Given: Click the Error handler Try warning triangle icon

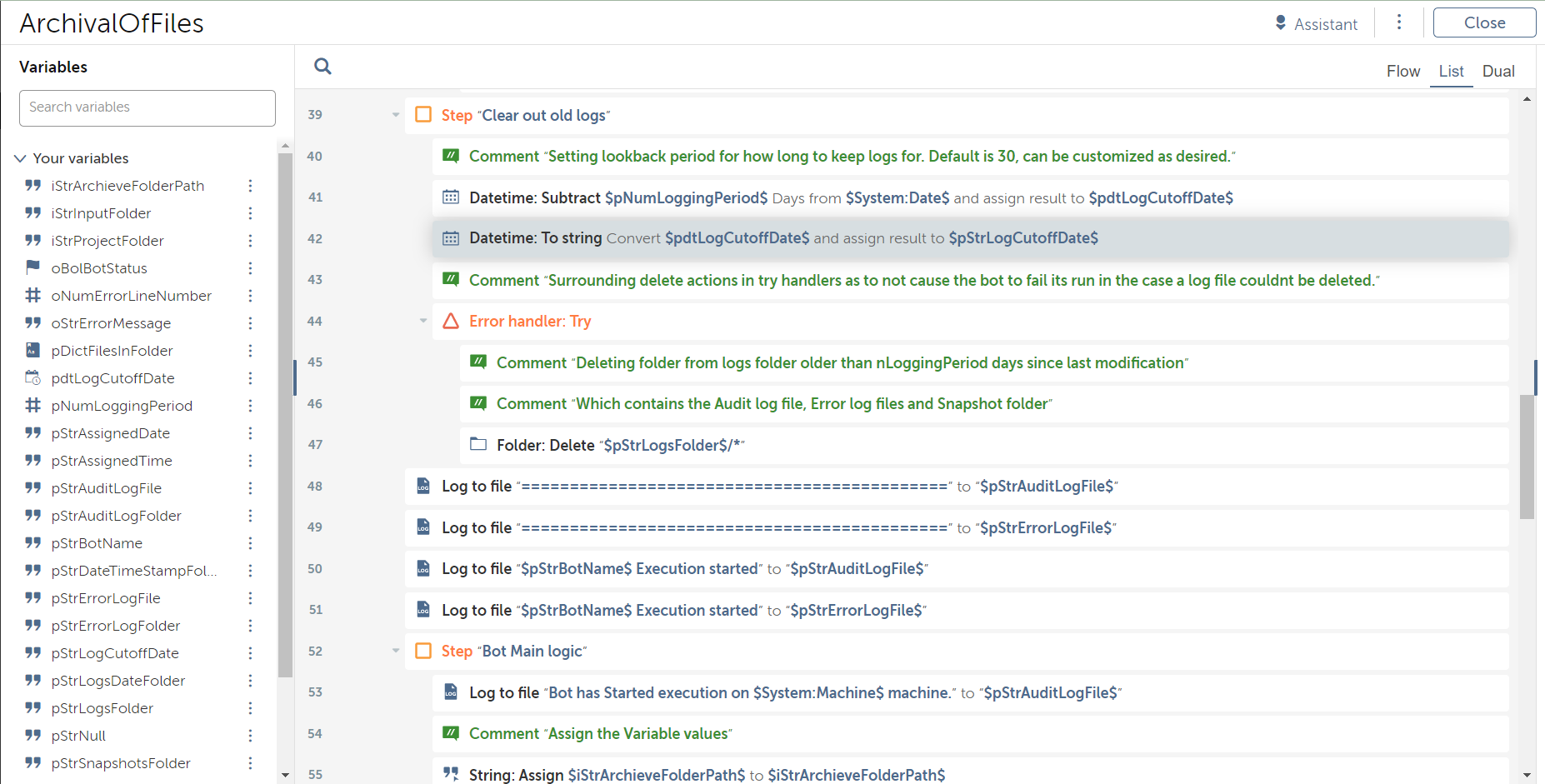Looking at the screenshot, I should point(451,322).
